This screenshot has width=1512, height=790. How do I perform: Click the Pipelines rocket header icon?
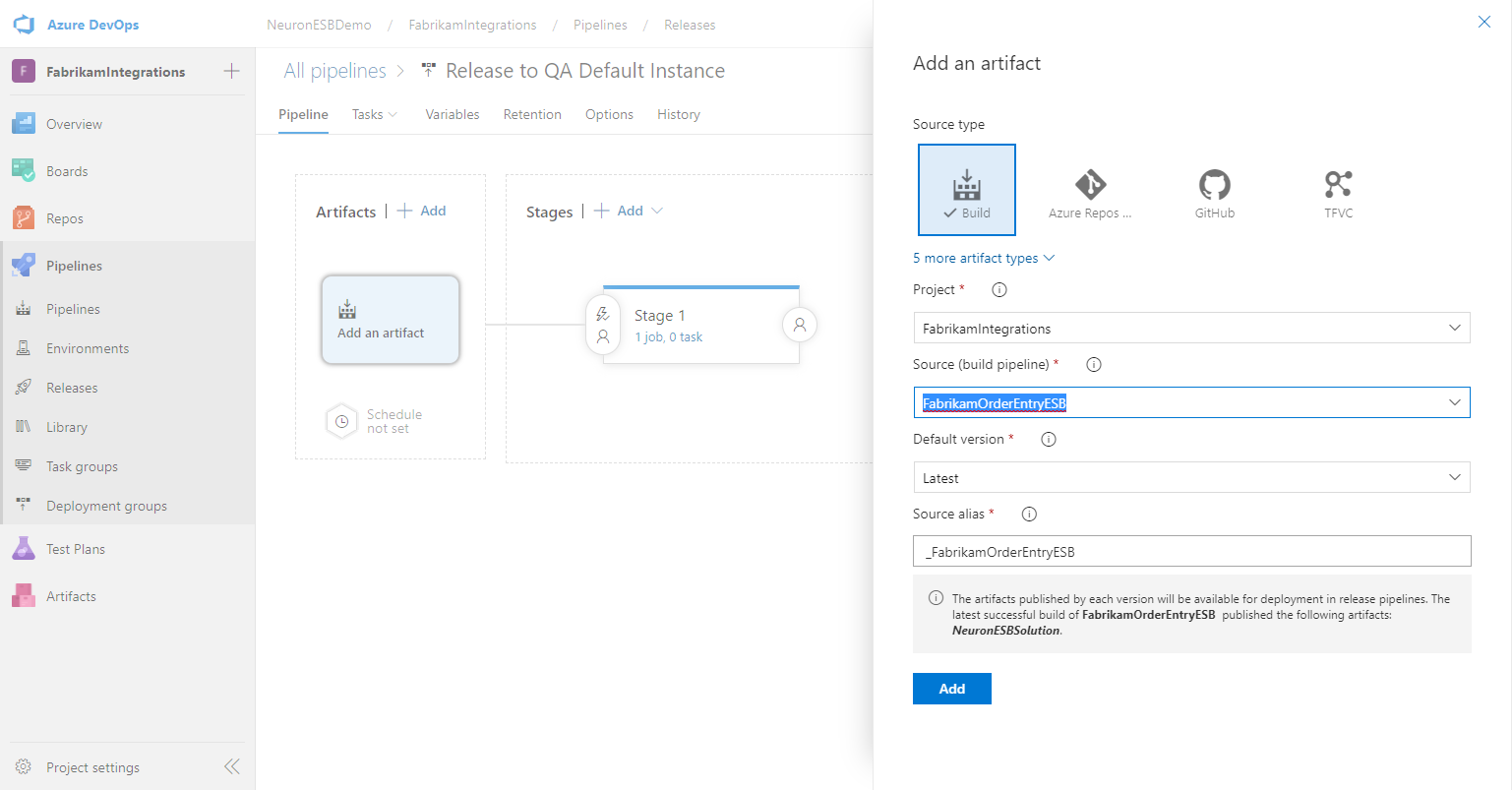click(24, 266)
